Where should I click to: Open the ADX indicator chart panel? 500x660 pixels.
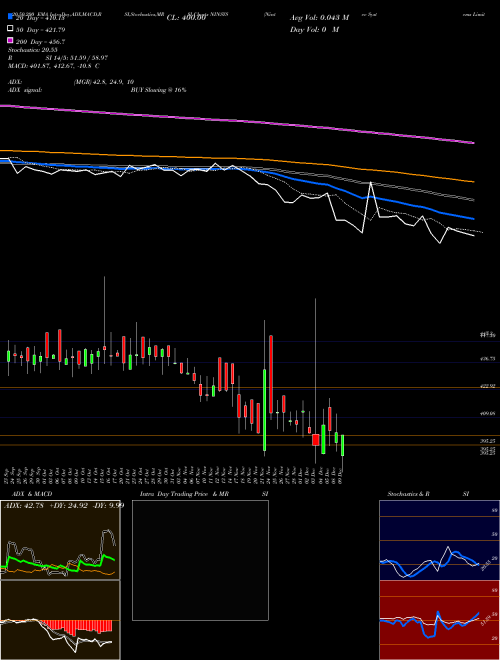[60, 540]
